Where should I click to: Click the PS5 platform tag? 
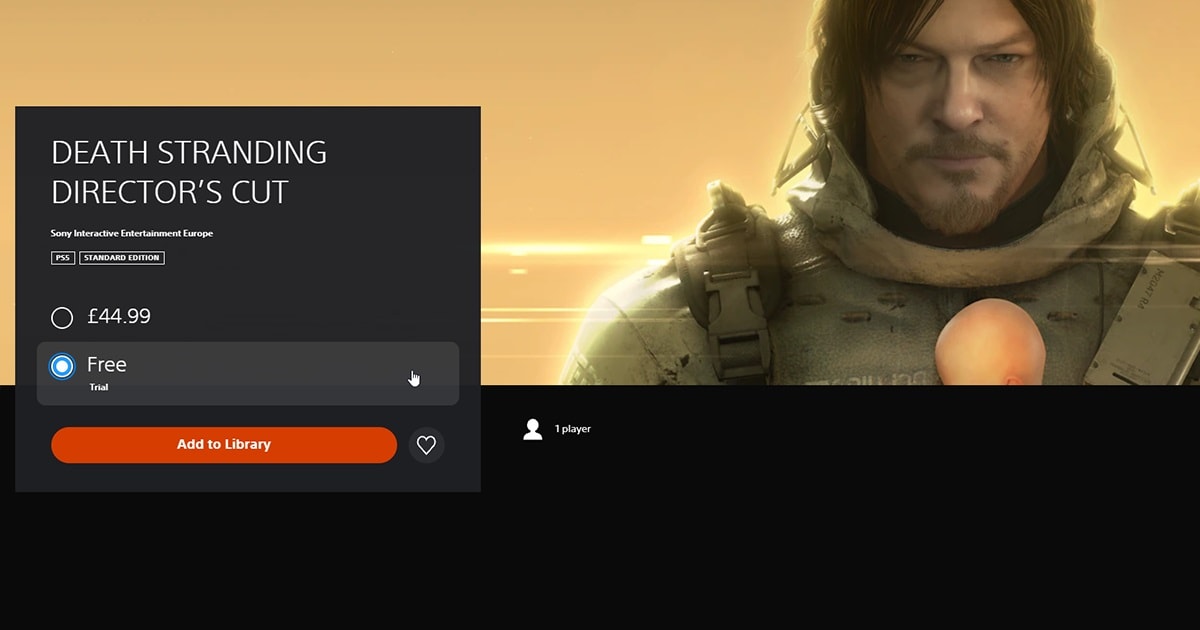(63, 258)
